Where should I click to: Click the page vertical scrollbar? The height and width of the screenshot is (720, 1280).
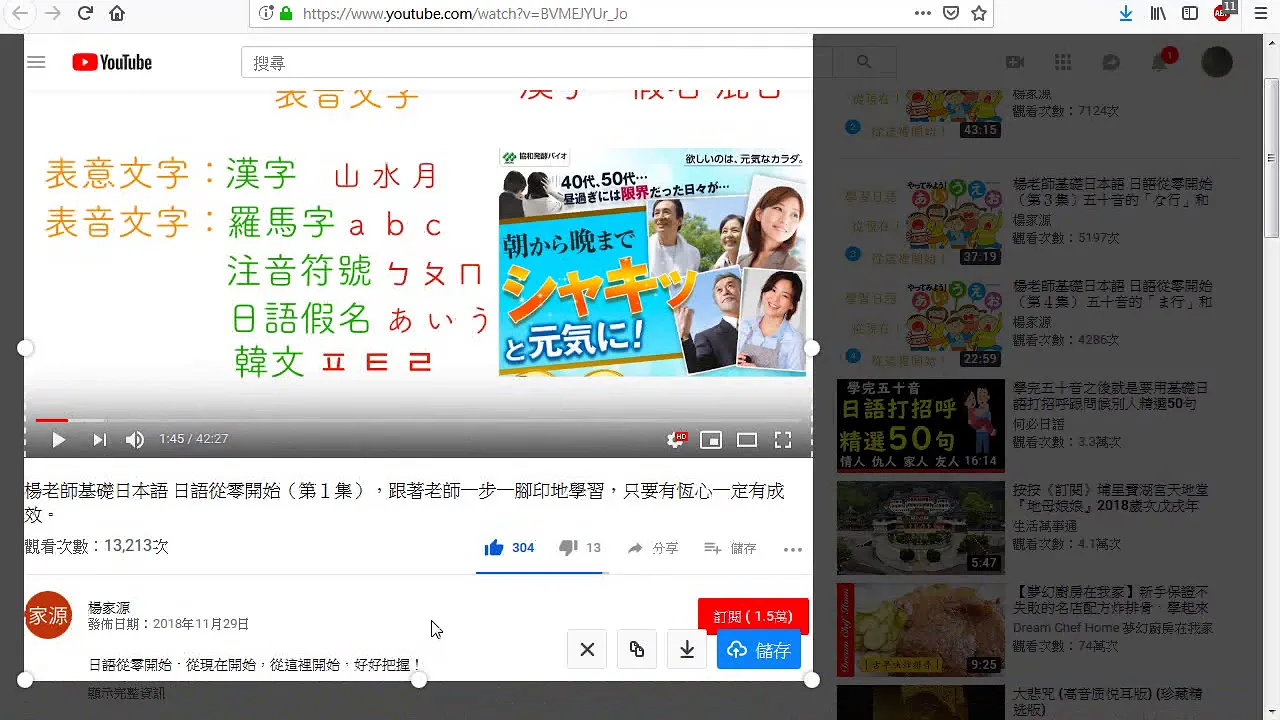(1271, 158)
